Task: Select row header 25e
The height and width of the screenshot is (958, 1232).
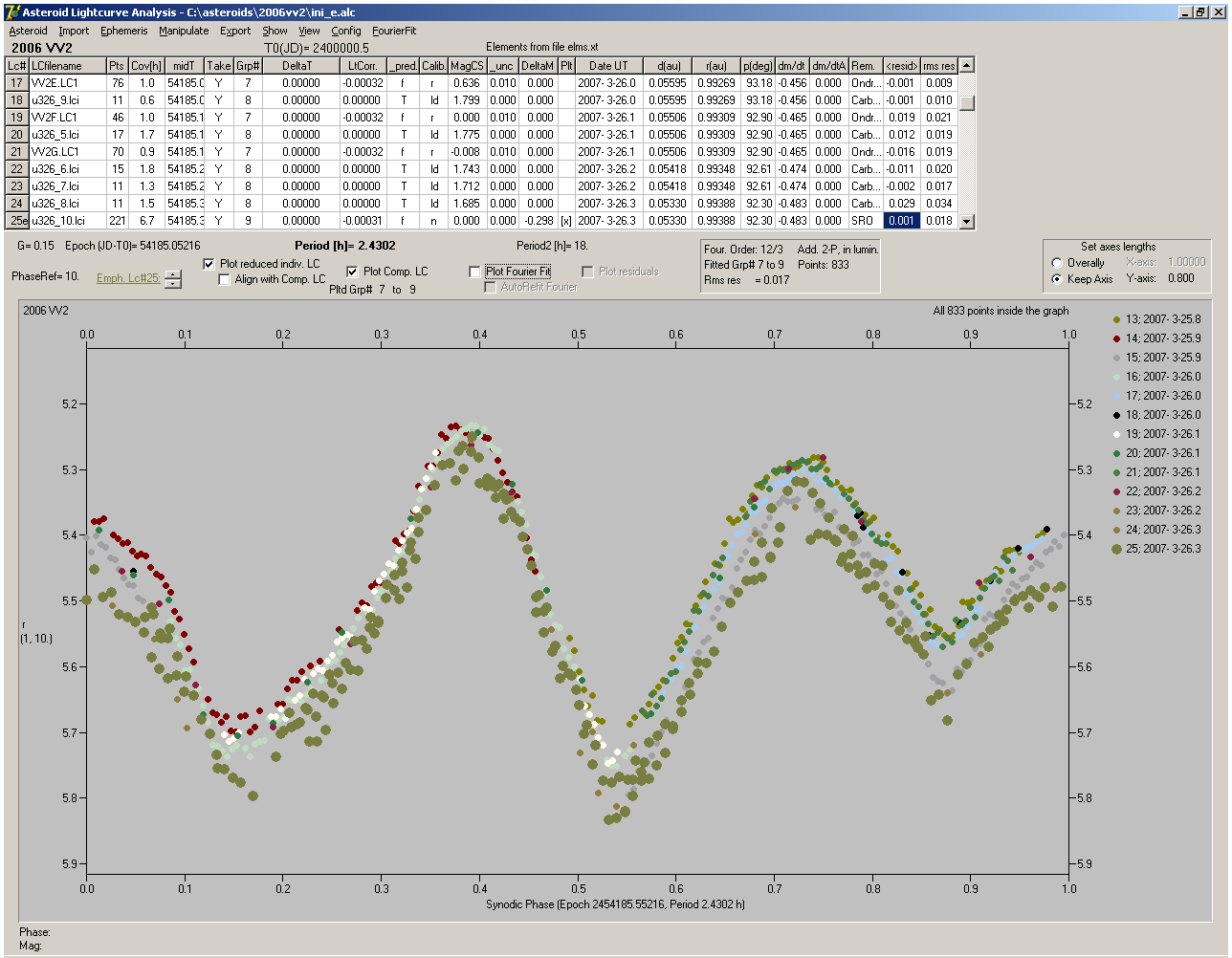Action: point(17,221)
